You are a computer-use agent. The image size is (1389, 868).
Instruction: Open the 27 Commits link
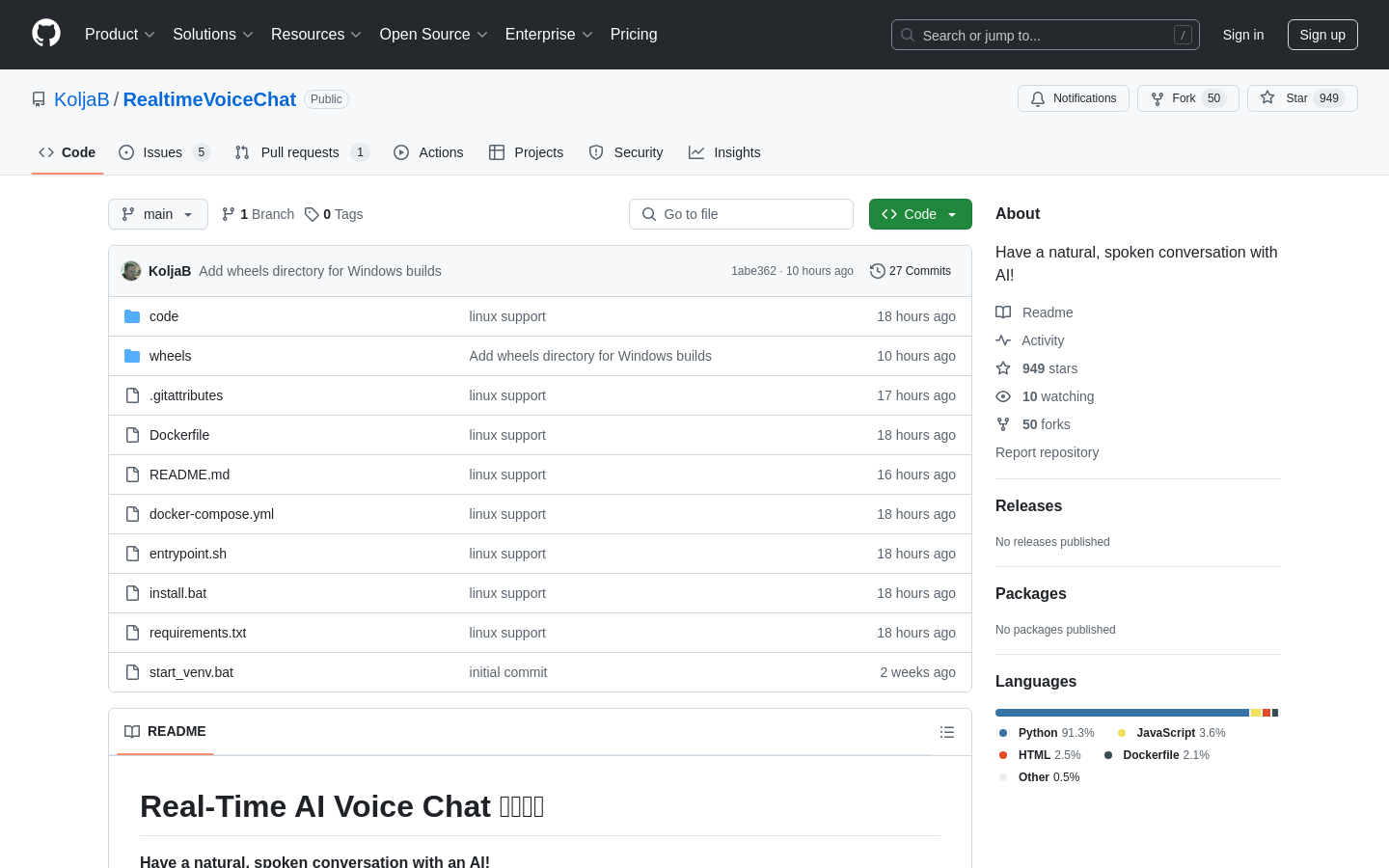pyautogui.click(x=911, y=271)
